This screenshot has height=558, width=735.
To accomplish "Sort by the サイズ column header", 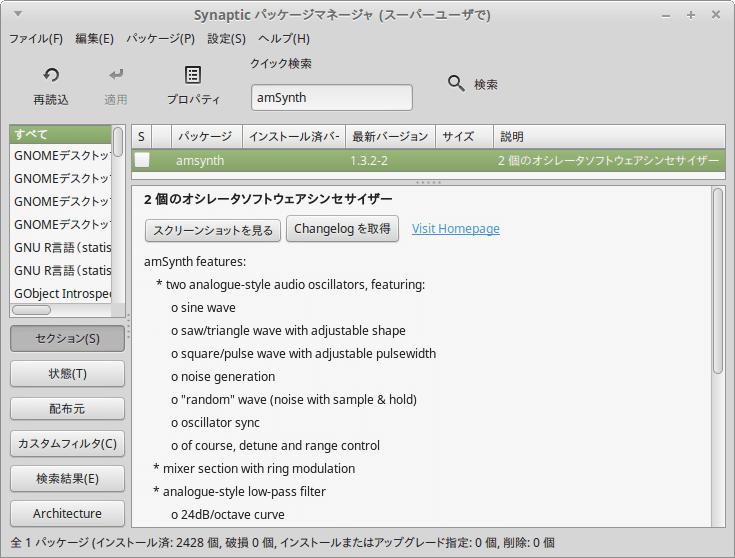I will click(465, 137).
